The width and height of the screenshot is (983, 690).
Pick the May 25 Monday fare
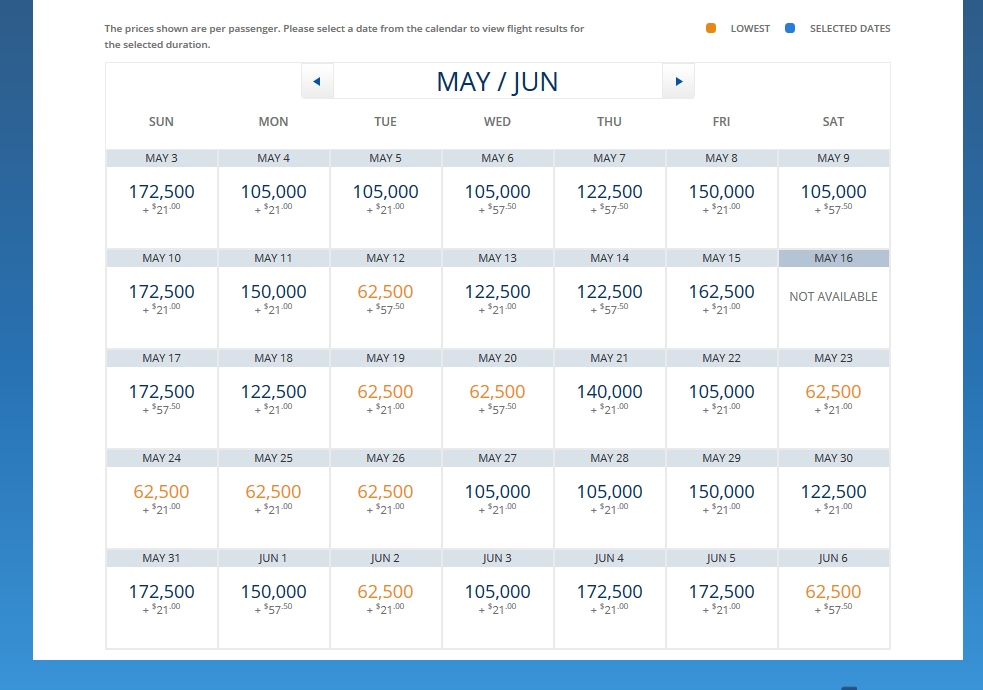(x=273, y=497)
